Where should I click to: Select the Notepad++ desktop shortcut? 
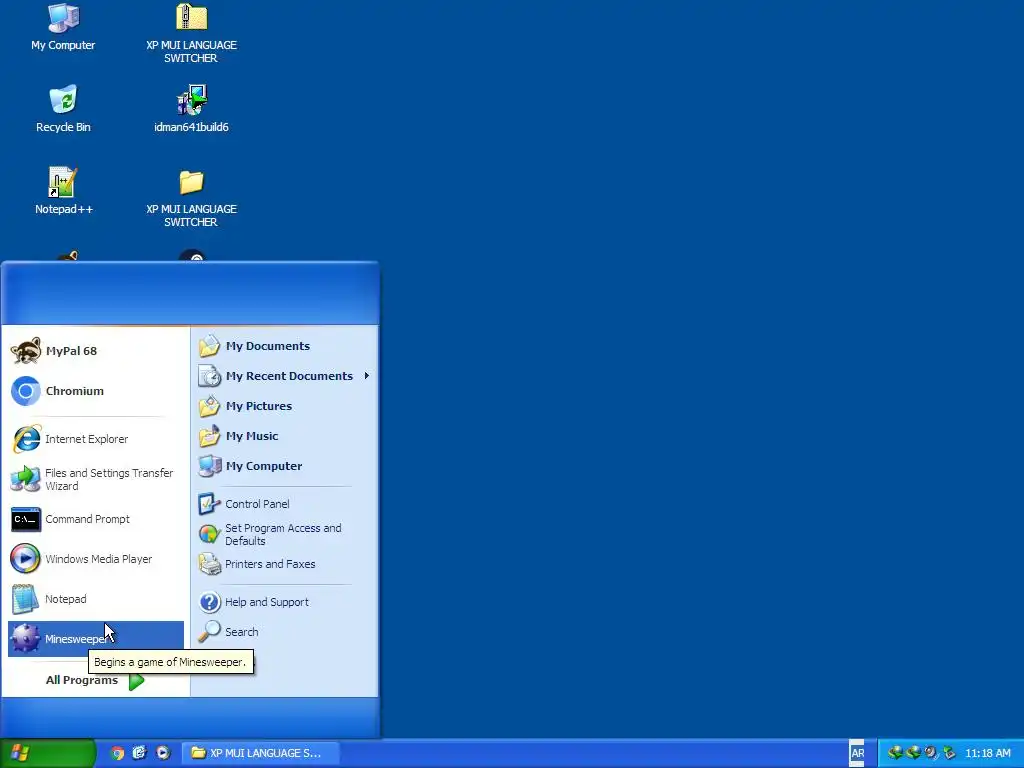coord(63,191)
